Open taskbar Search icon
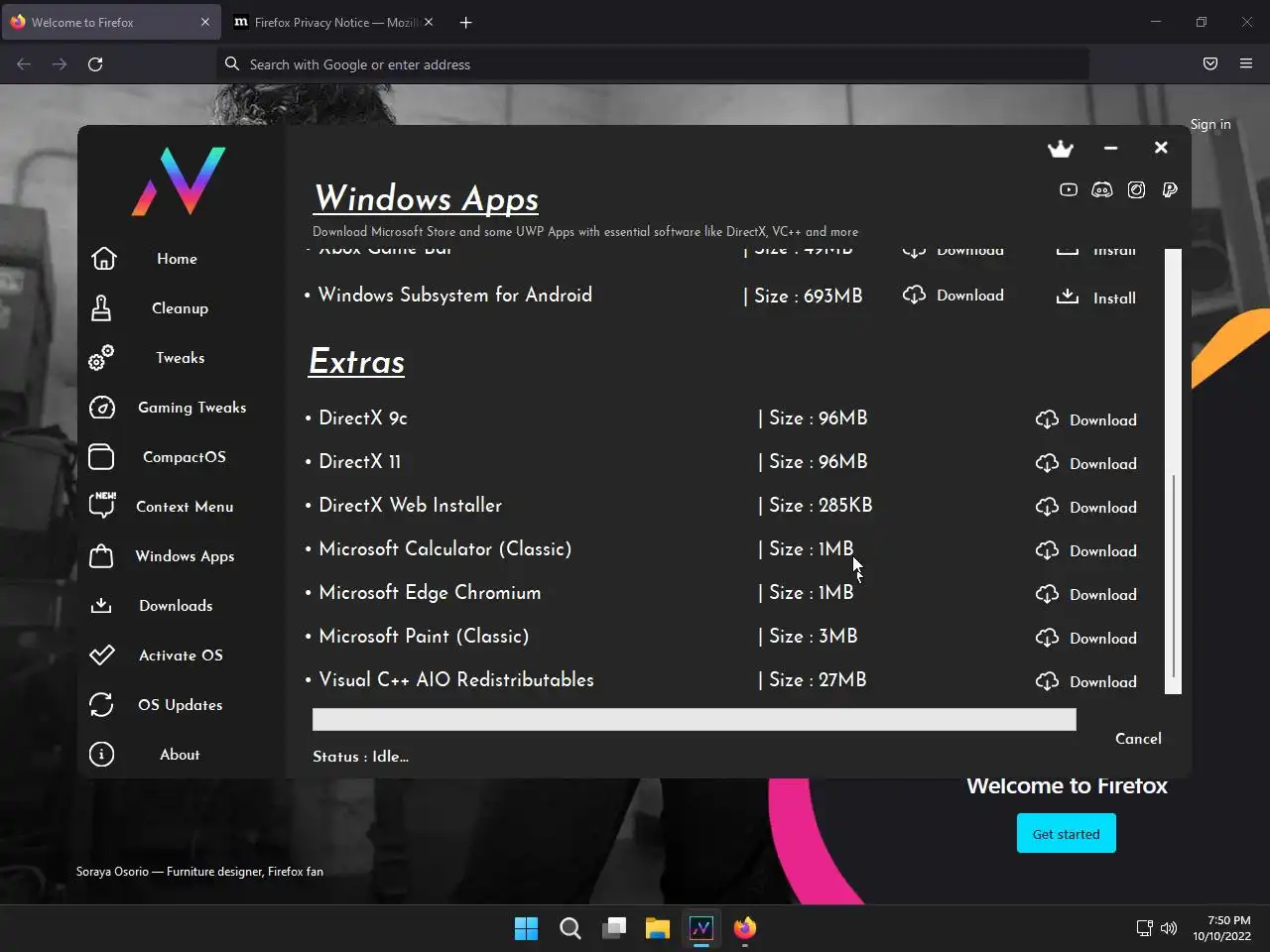 (571, 928)
